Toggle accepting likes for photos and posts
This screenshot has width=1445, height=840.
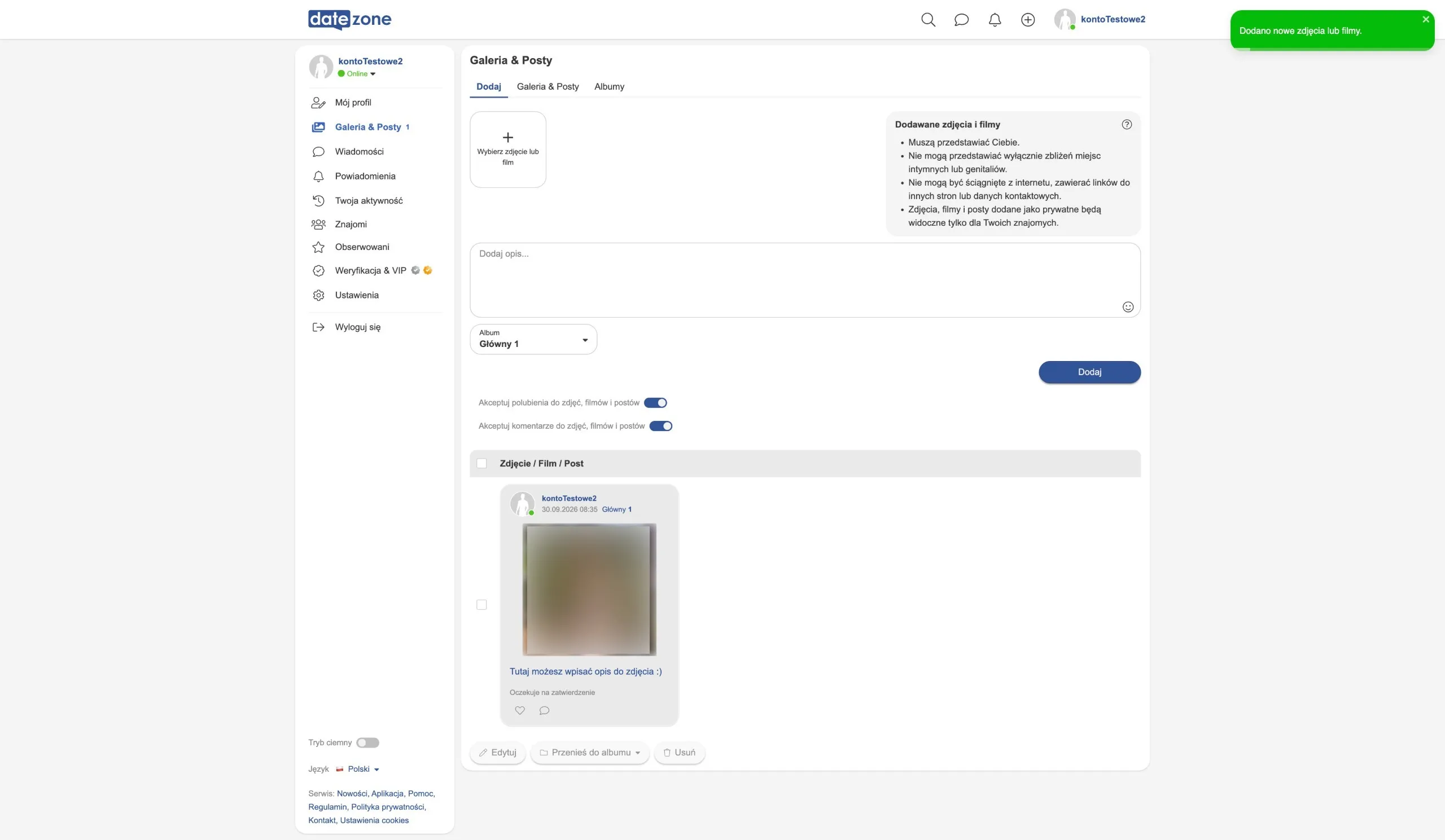click(655, 403)
